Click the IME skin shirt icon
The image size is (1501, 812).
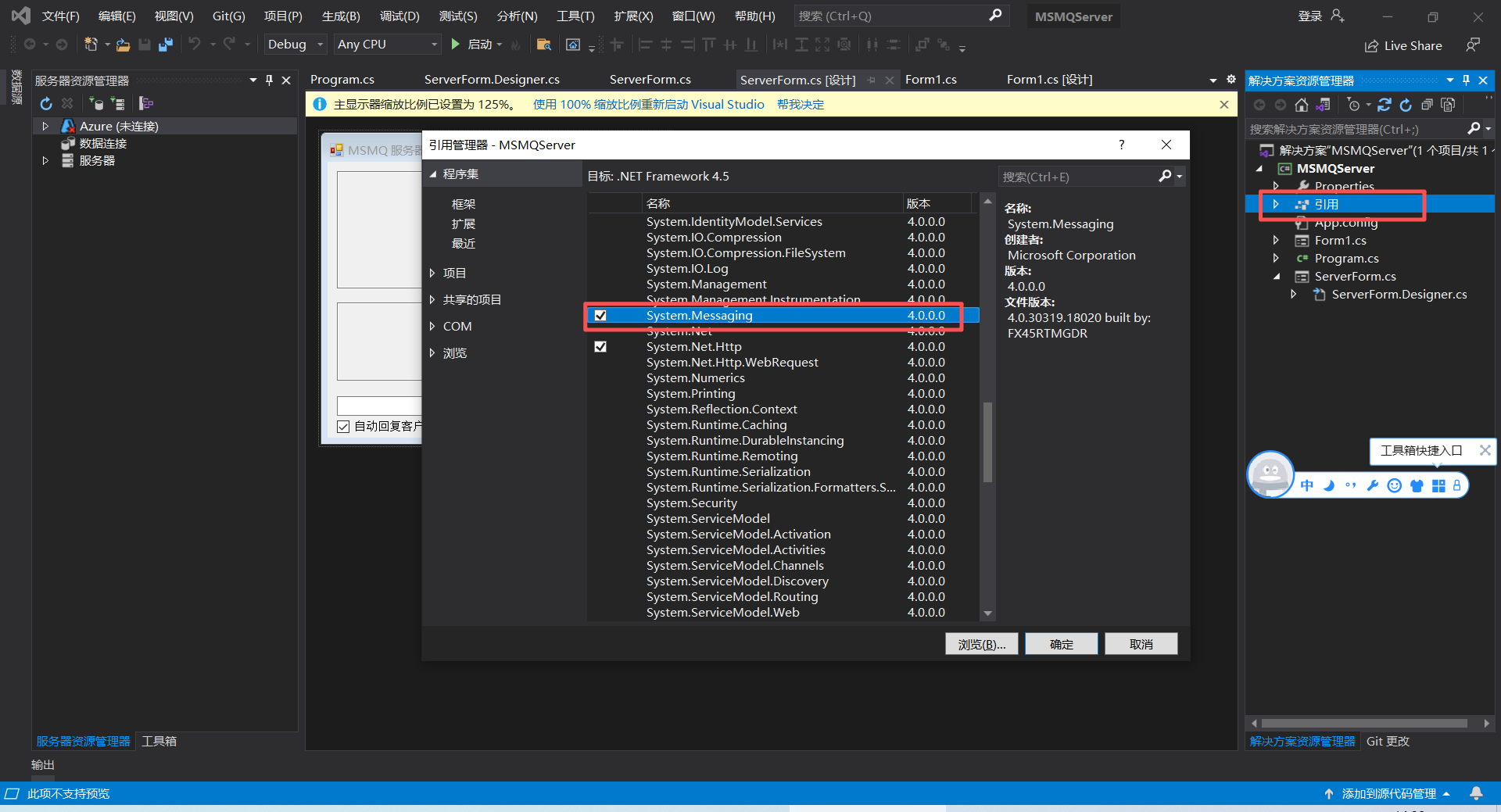(1417, 485)
